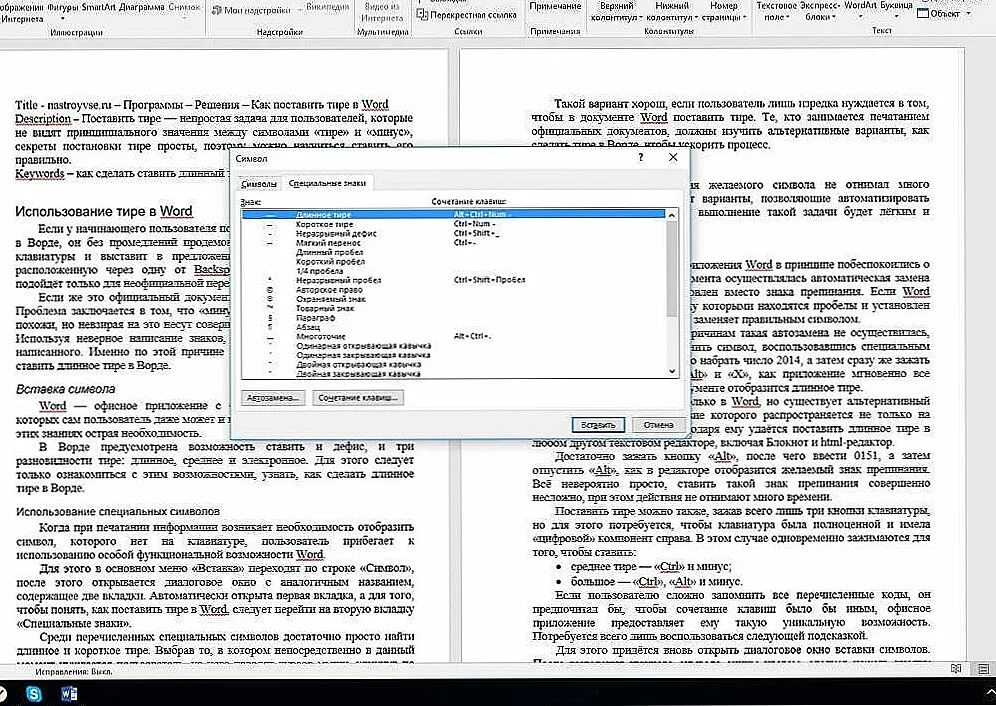Click the Объект button in Текст group
The height and width of the screenshot is (706, 996).
click(x=945, y=13)
